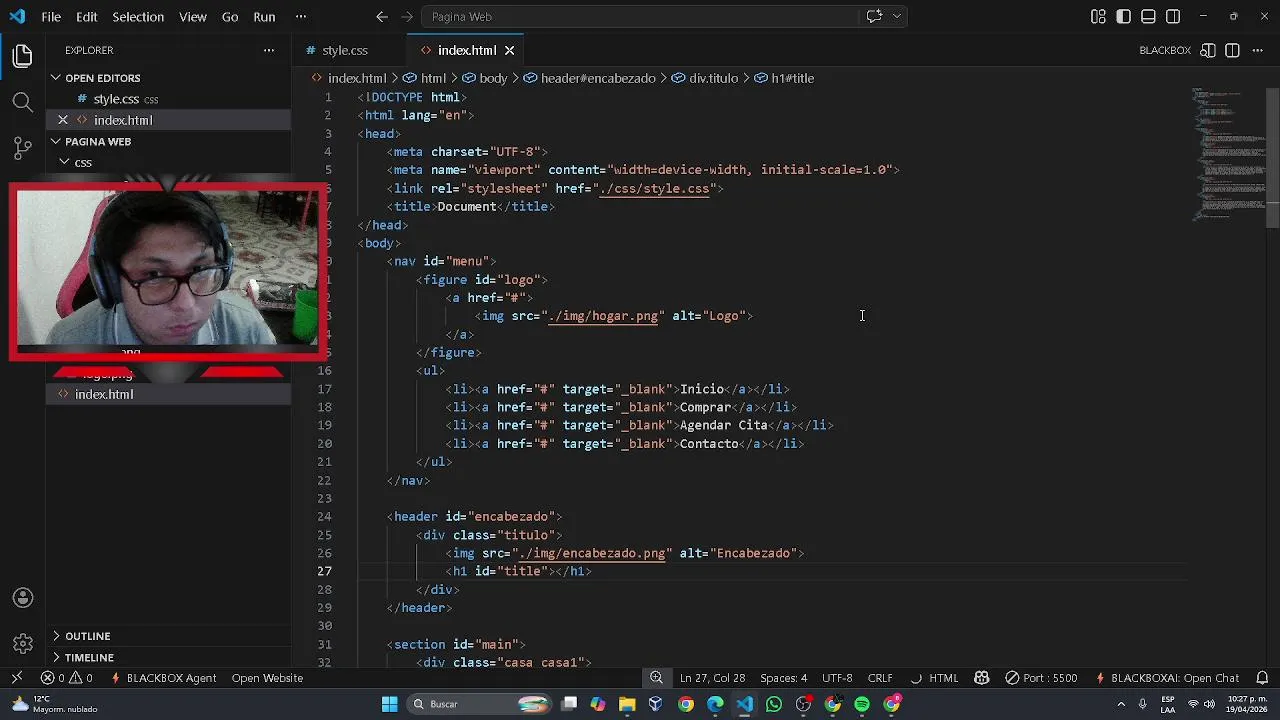Toggle Live Server on Port 5500

tap(1042, 678)
